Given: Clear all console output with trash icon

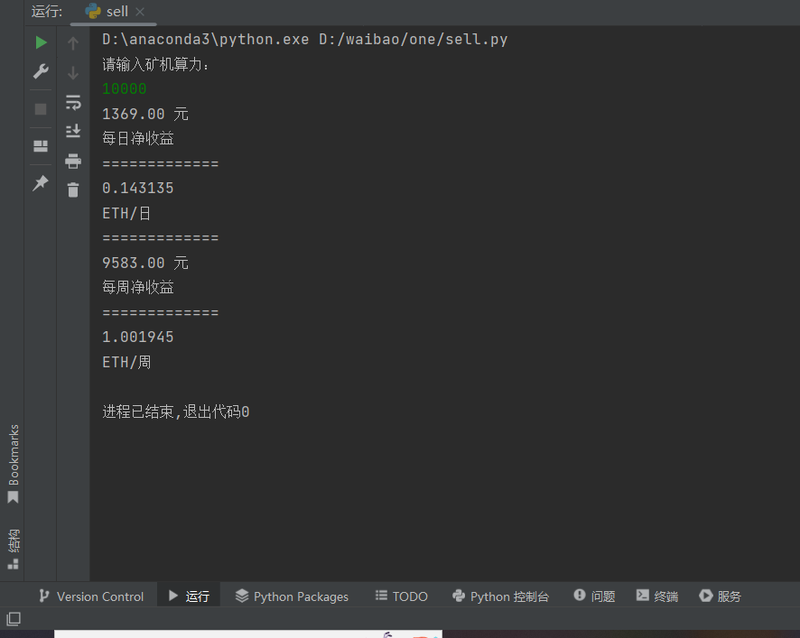Looking at the screenshot, I should click(73, 190).
